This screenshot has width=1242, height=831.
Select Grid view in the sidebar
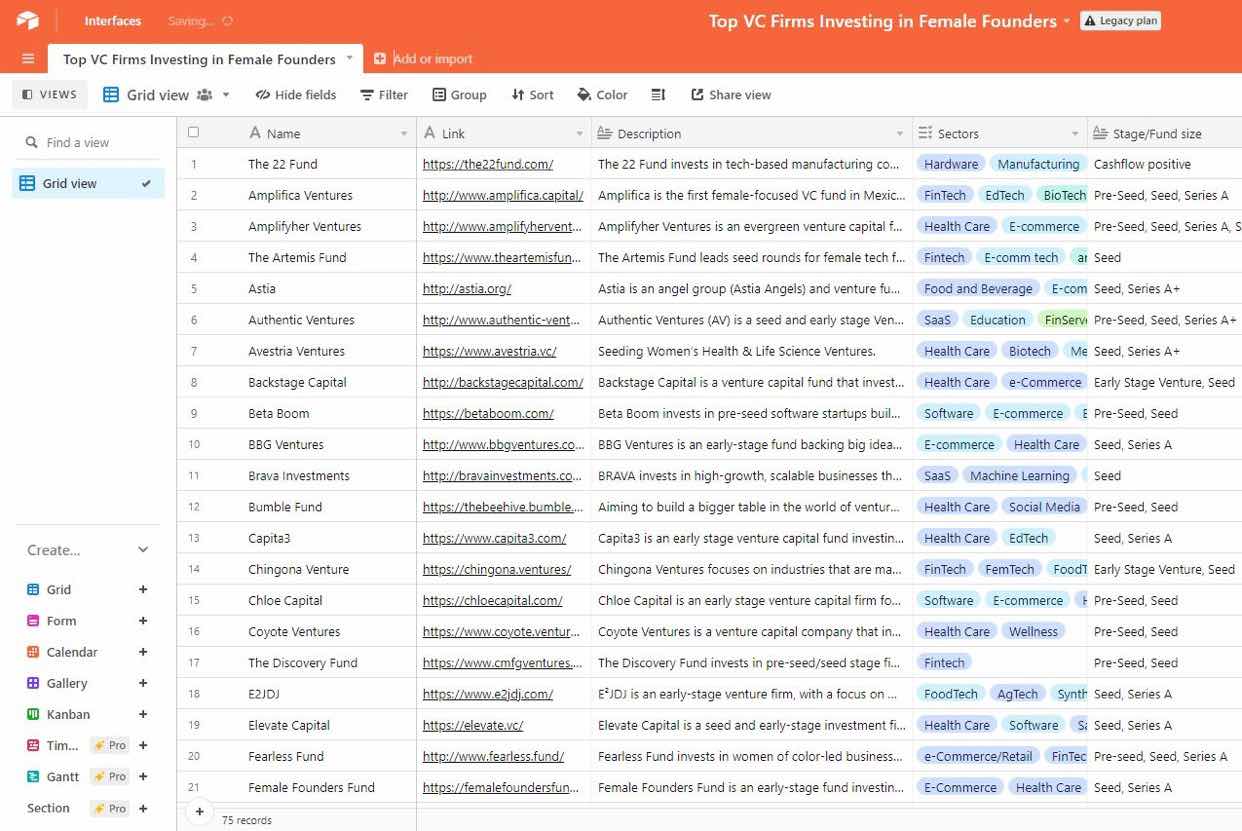(x=88, y=184)
